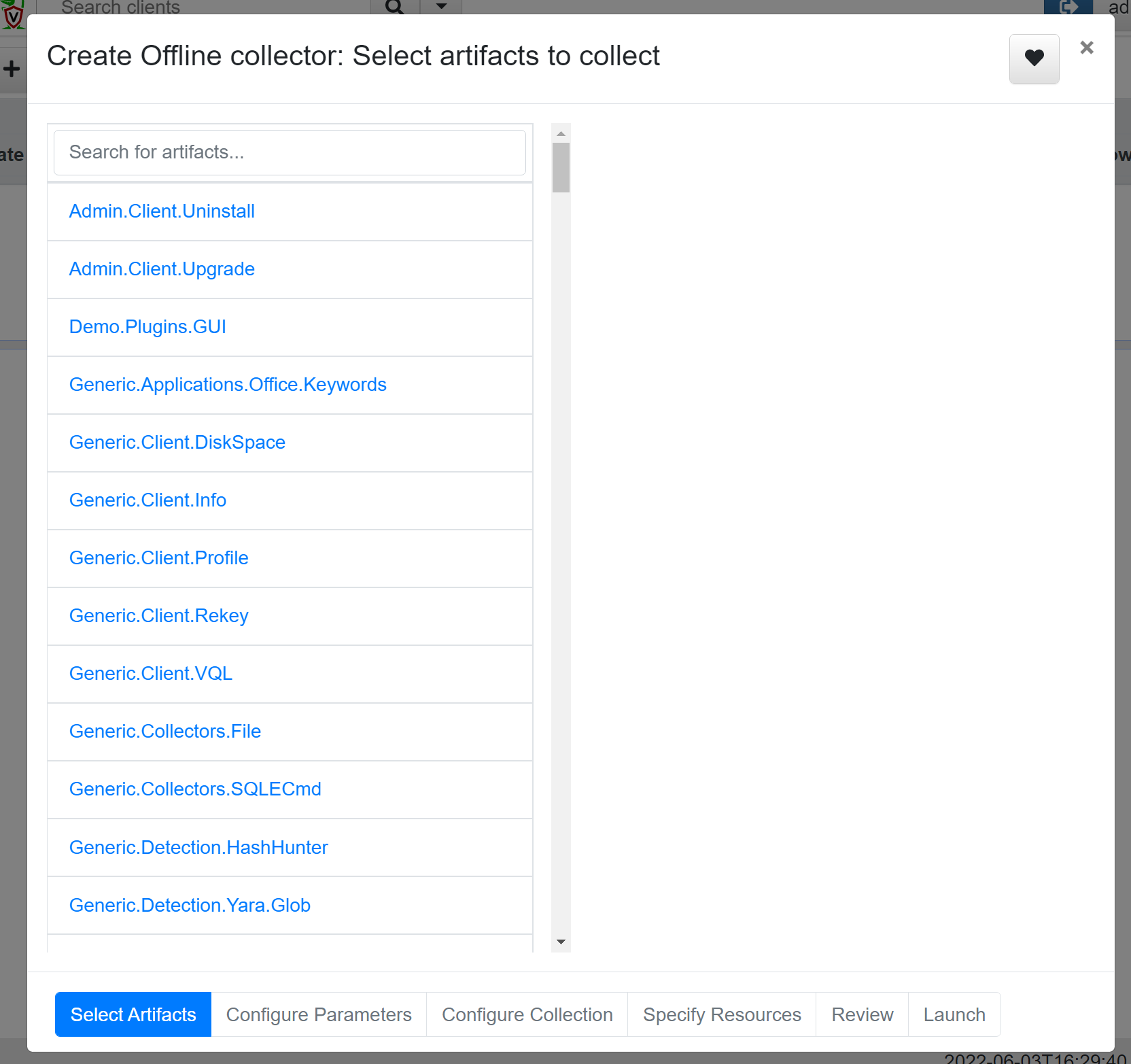Click the heart favorites icon button
This screenshot has width=1131, height=1064.
(x=1034, y=58)
